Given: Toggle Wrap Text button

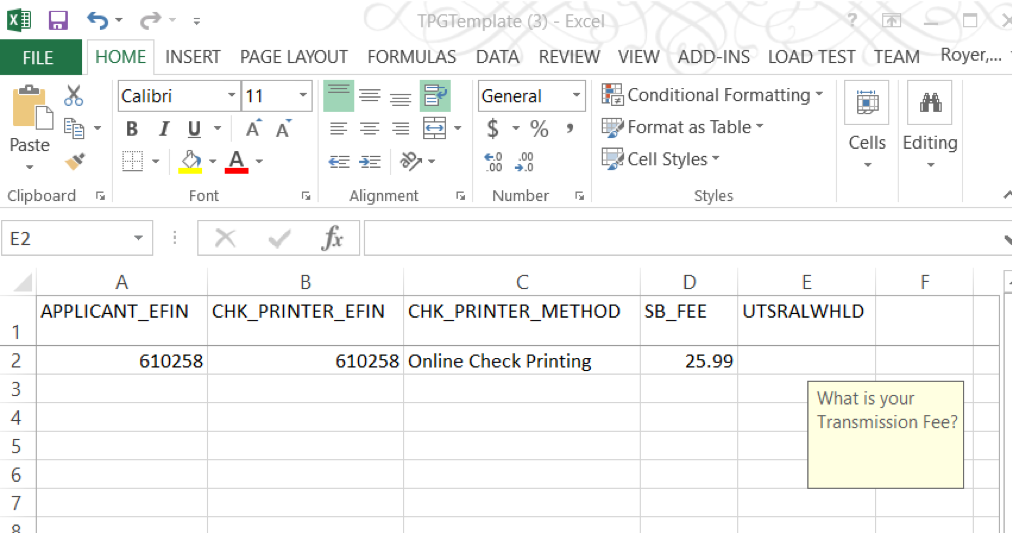Looking at the screenshot, I should pyautogui.click(x=434, y=96).
